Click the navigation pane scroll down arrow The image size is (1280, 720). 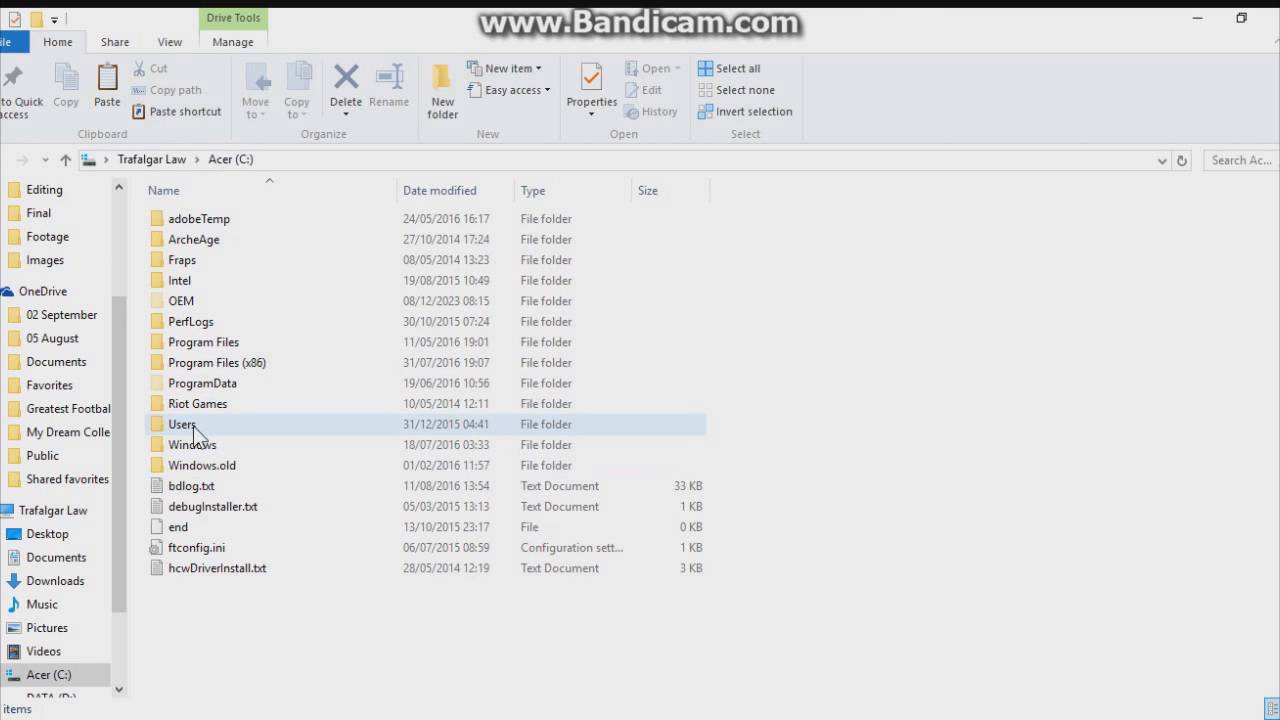point(119,689)
